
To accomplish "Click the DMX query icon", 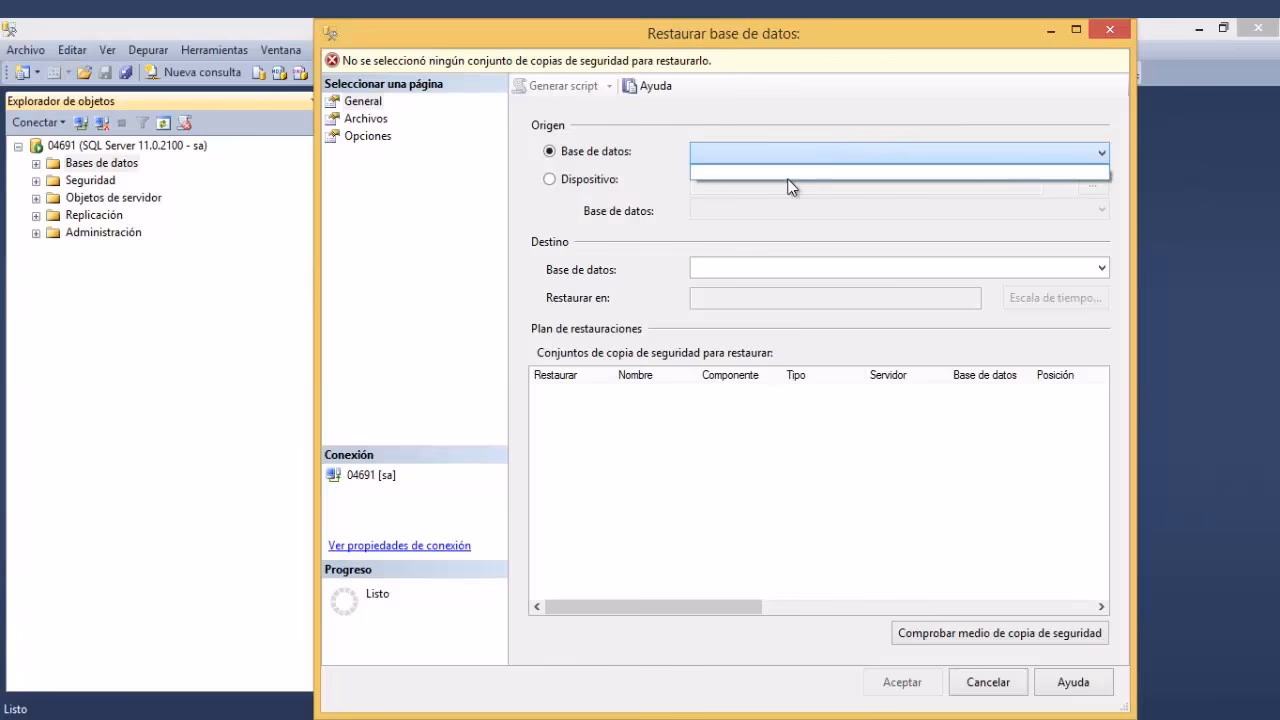I will [299, 72].
